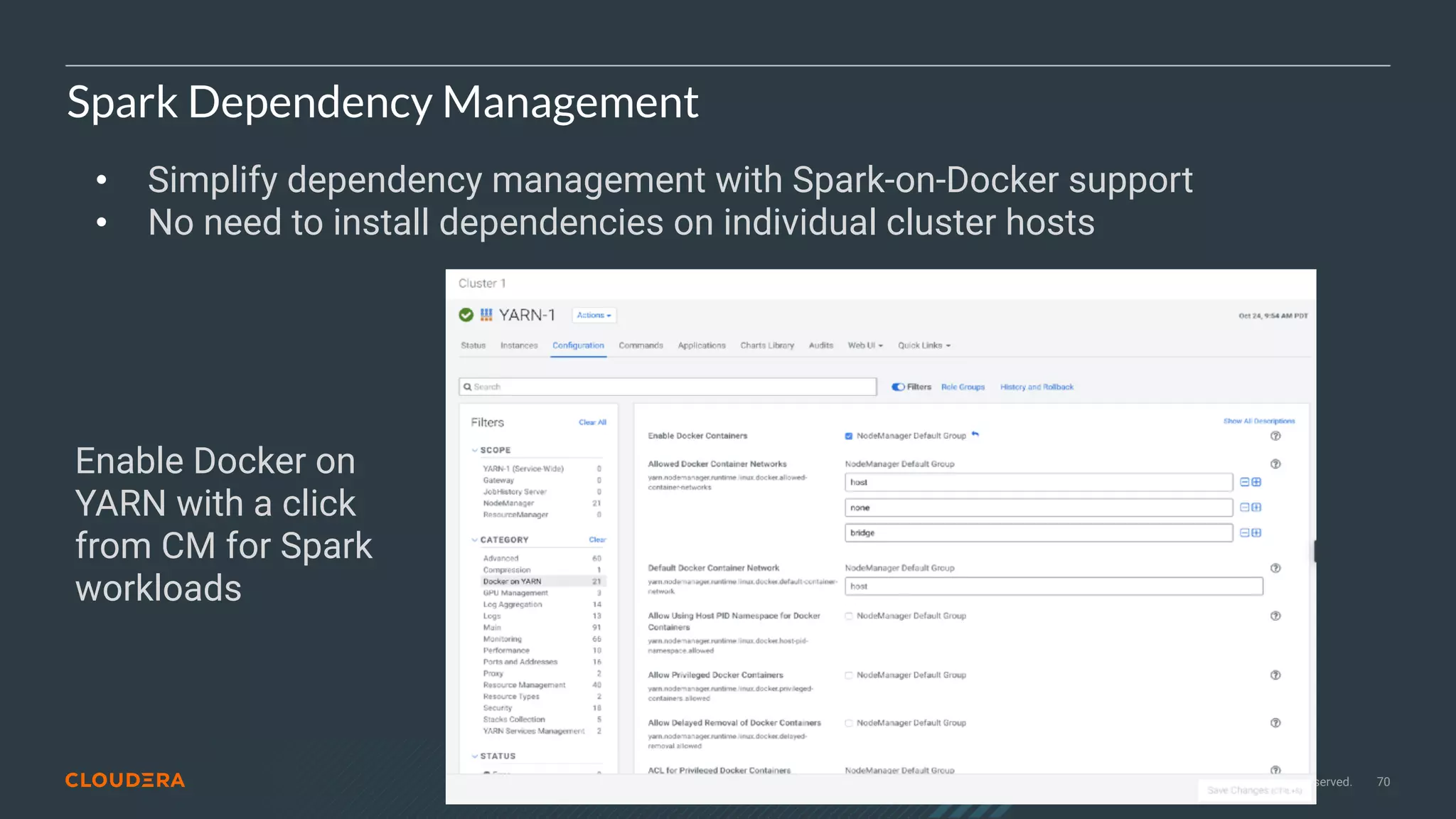
Task: Switch to the Applications tab
Action: [702, 346]
